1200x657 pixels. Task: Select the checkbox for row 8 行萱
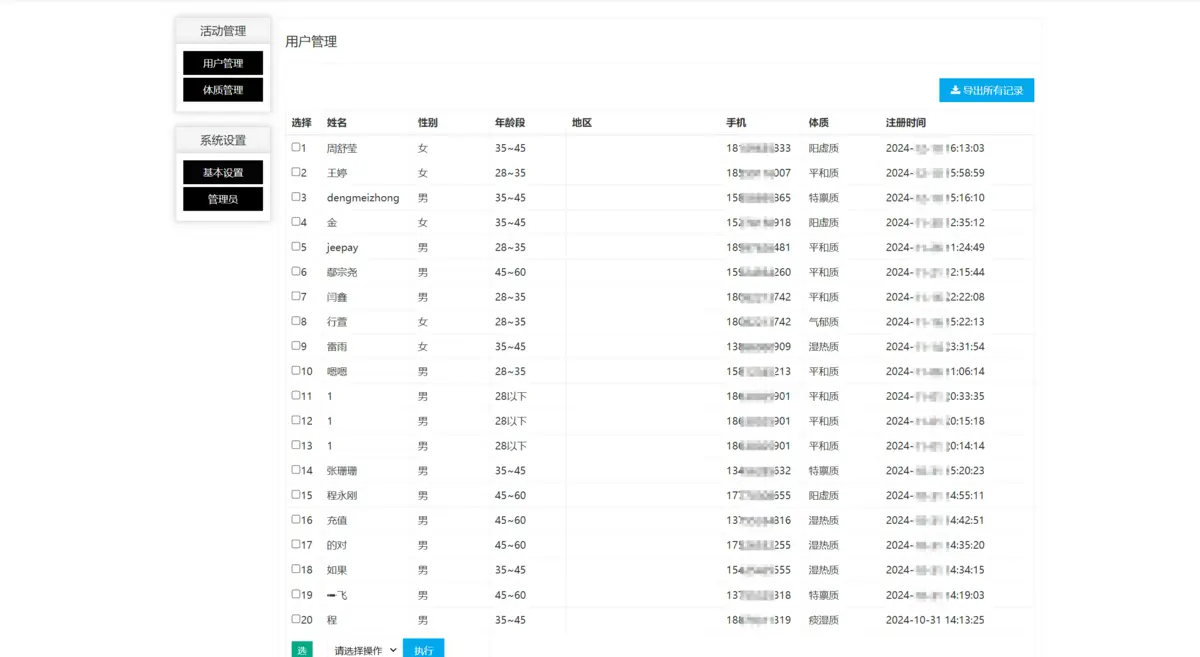[296, 321]
